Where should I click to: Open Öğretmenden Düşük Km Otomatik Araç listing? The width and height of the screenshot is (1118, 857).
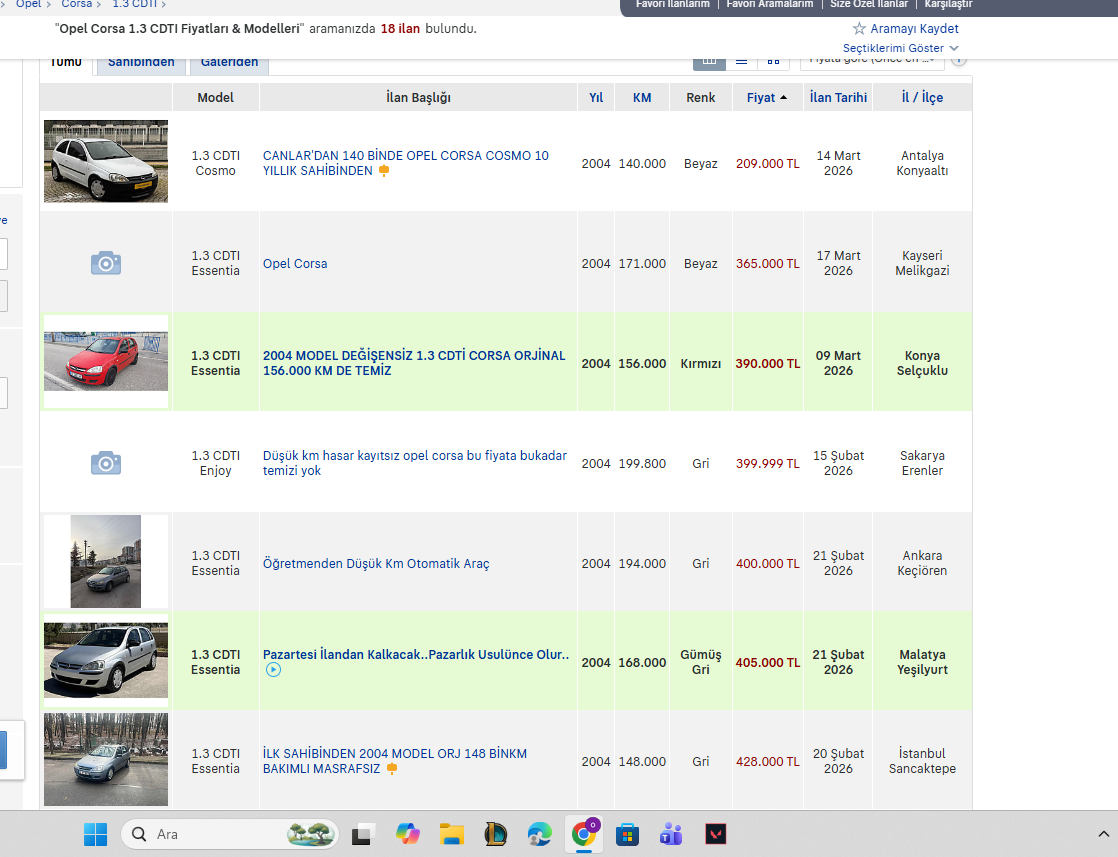tap(376, 563)
